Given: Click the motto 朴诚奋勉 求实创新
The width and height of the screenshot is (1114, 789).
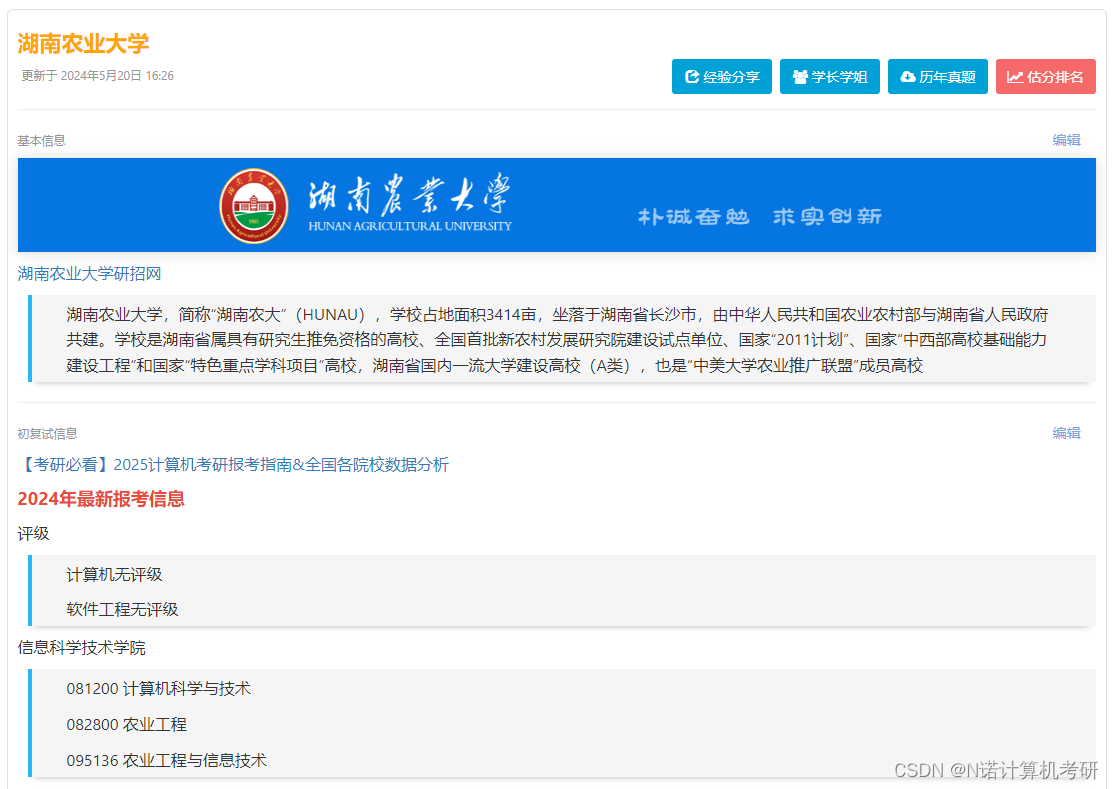Looking at the screenshot, I should point(759,216).
